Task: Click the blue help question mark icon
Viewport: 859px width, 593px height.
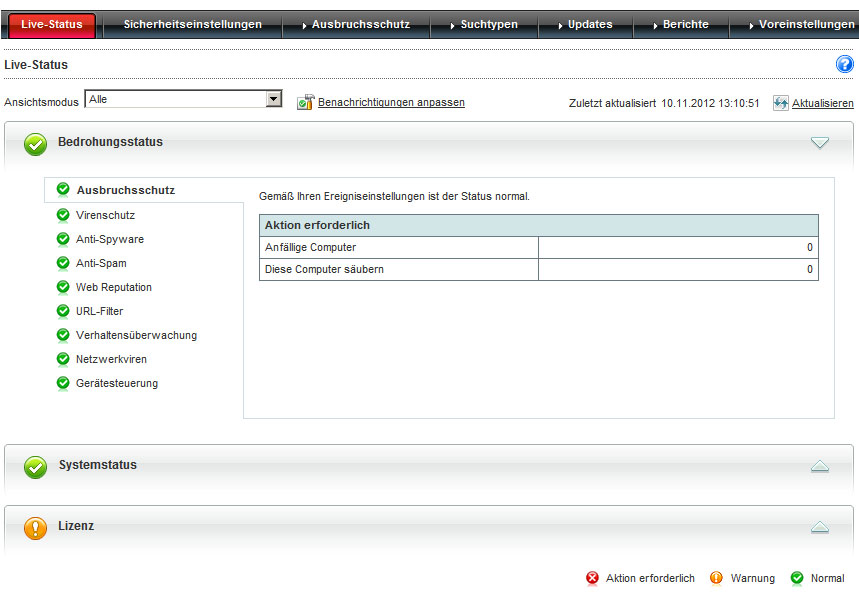Action: pyautogui.click(x=844, y=65)
